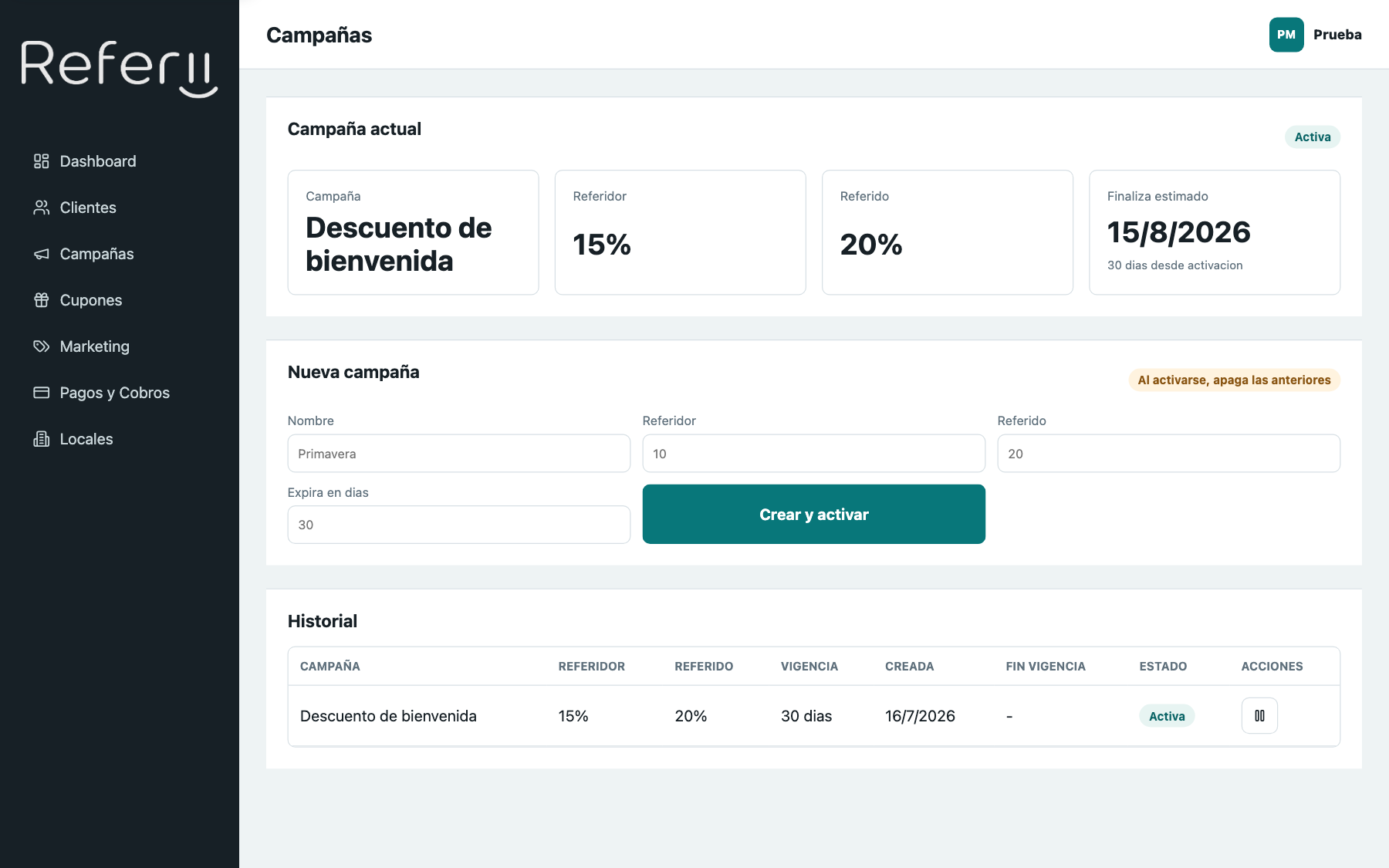Click the 15% Referidor card value
1389x868 pixels.
[x=602, y=245]
